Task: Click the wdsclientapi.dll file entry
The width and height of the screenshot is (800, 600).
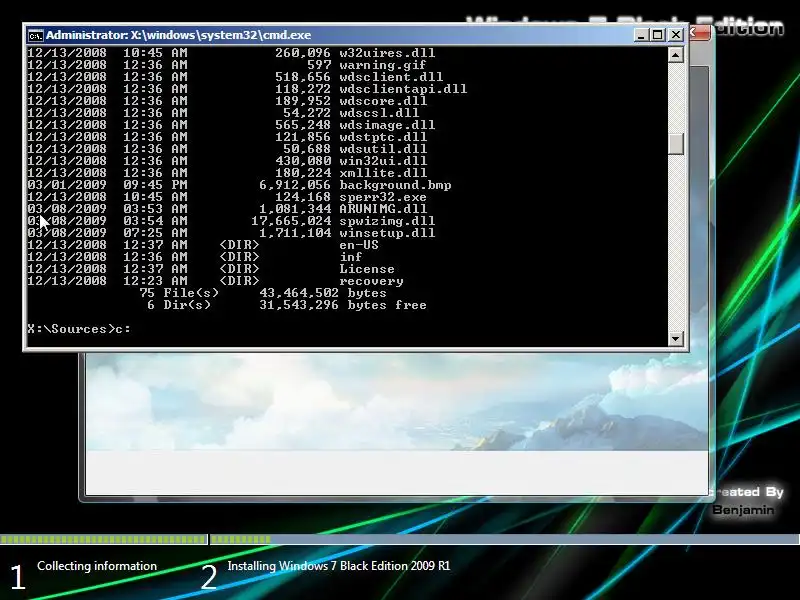Action: (403, 89)
